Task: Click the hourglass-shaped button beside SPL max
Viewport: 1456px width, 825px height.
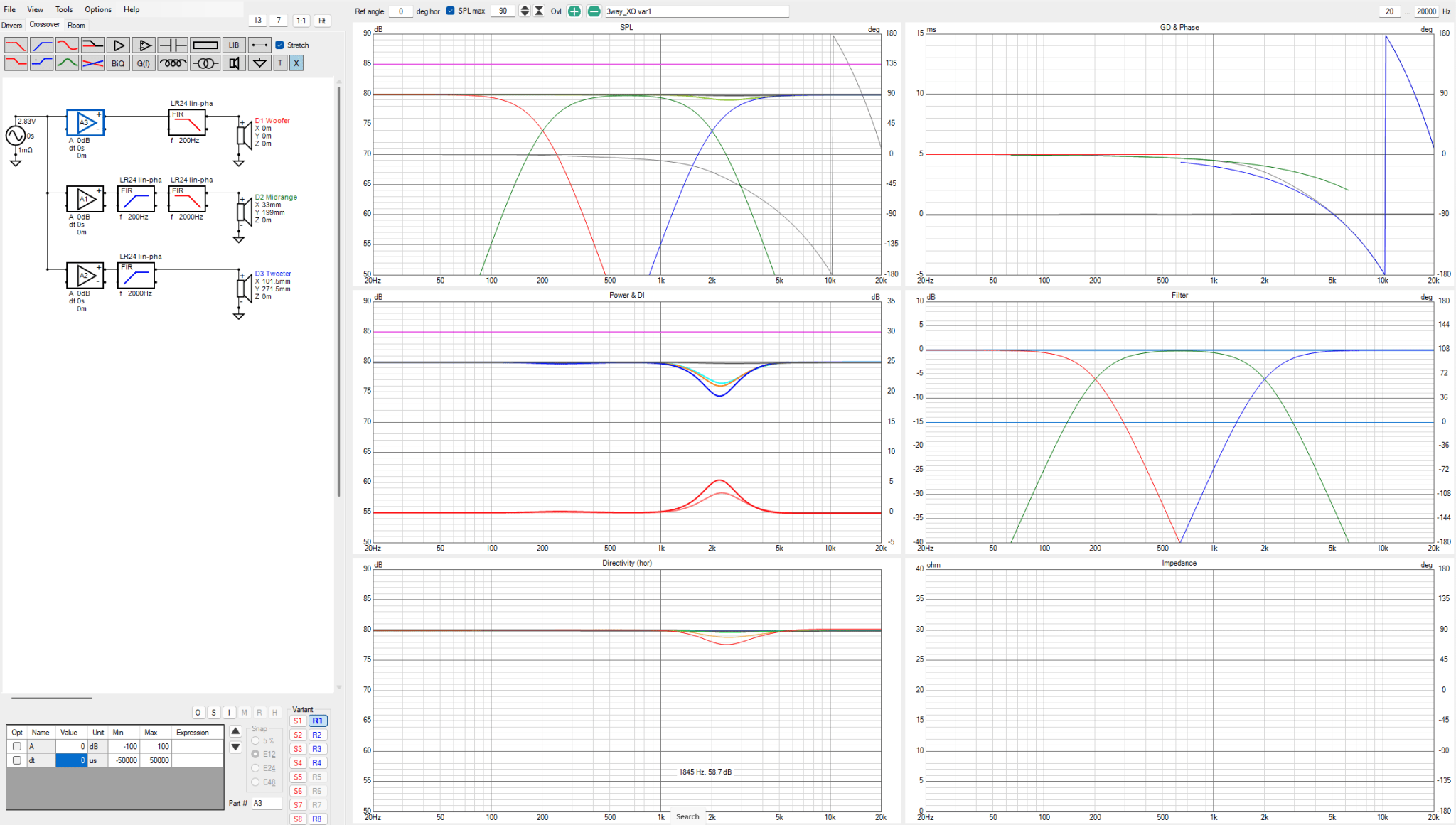Action: 539,11
